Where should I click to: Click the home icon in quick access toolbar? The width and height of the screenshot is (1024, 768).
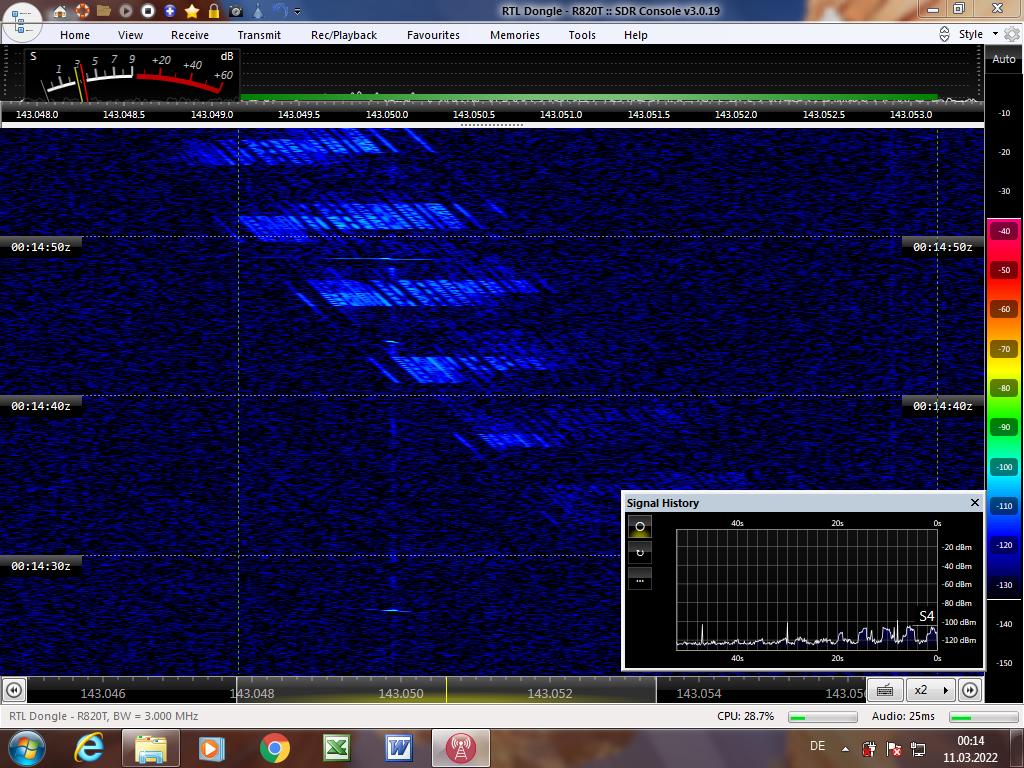(60, 11)
